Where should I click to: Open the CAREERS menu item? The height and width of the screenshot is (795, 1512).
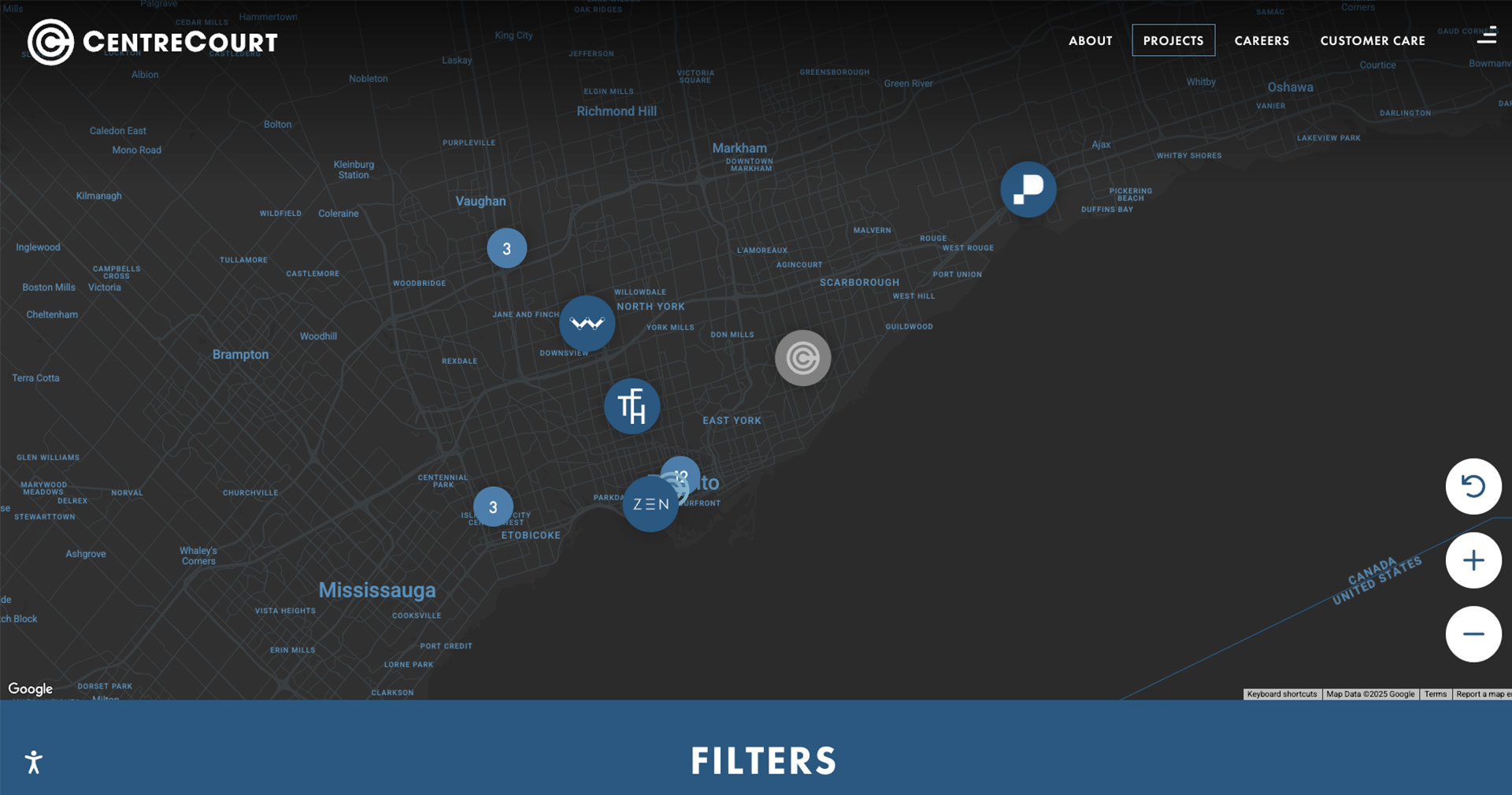tap(1262, 40)
